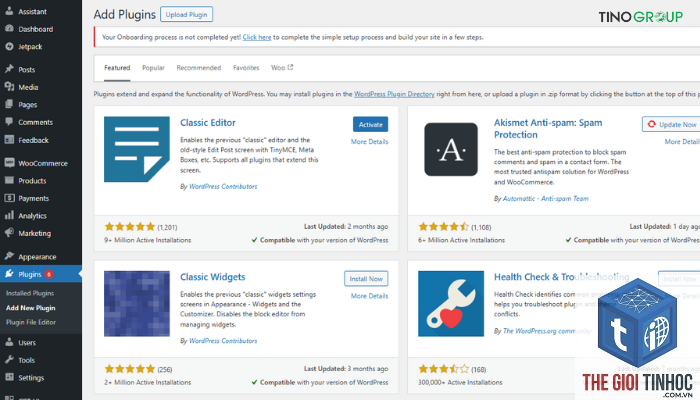Open the Recommended tab
Image resolution: width=700 pixels, height=400 pixels.
[199, 68]
